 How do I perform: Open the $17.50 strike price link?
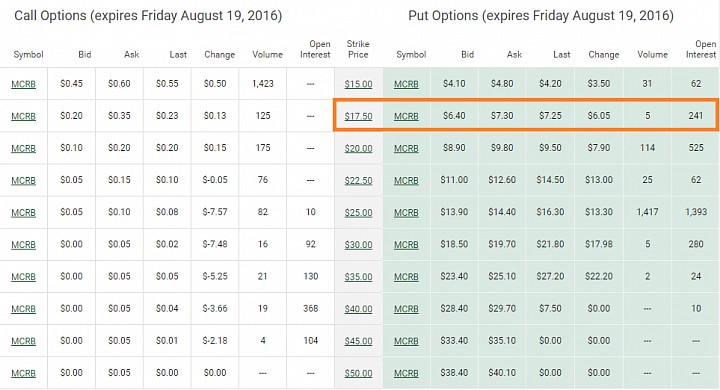(359, 116)
